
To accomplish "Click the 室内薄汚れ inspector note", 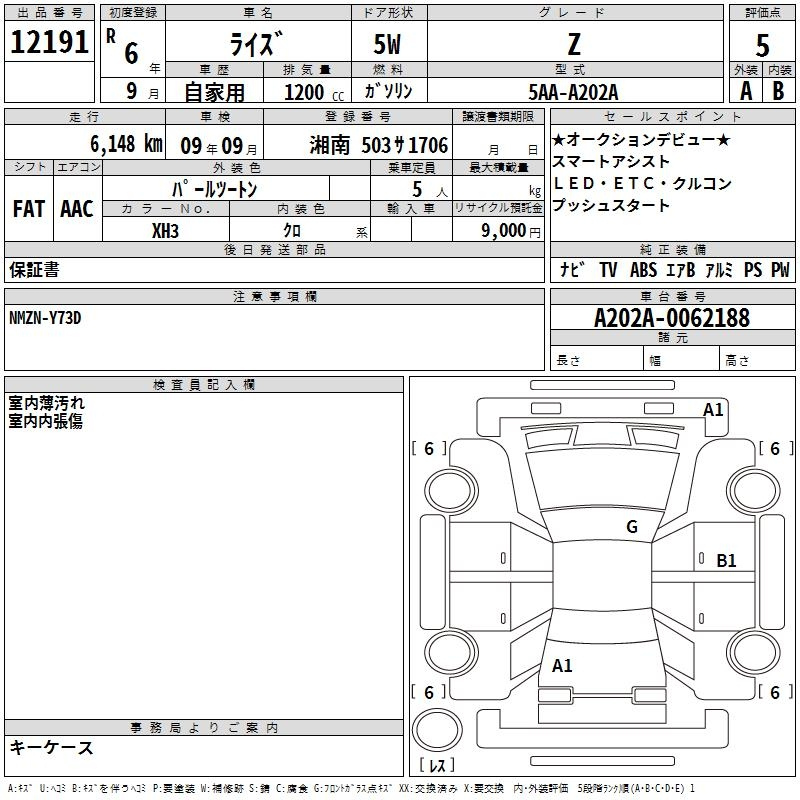I will point(47,403).
